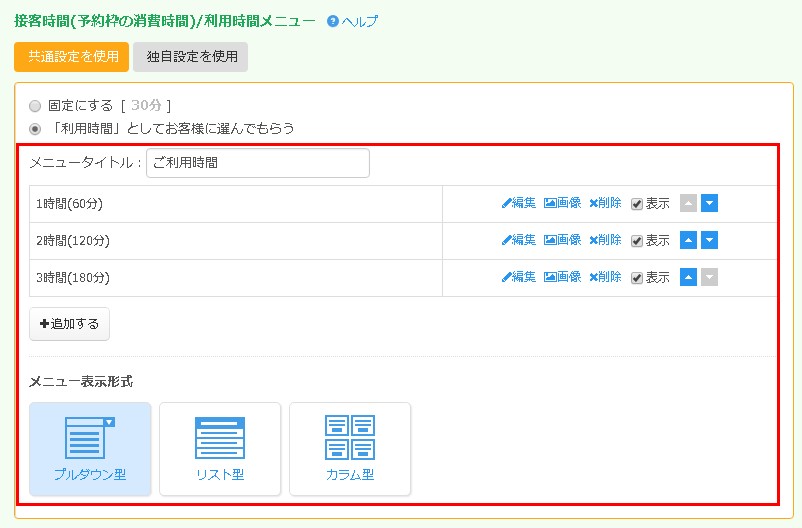Delete the 2時間(120分) entry
The width and height of the screenshot is (802, 528).
coord(606,240)
